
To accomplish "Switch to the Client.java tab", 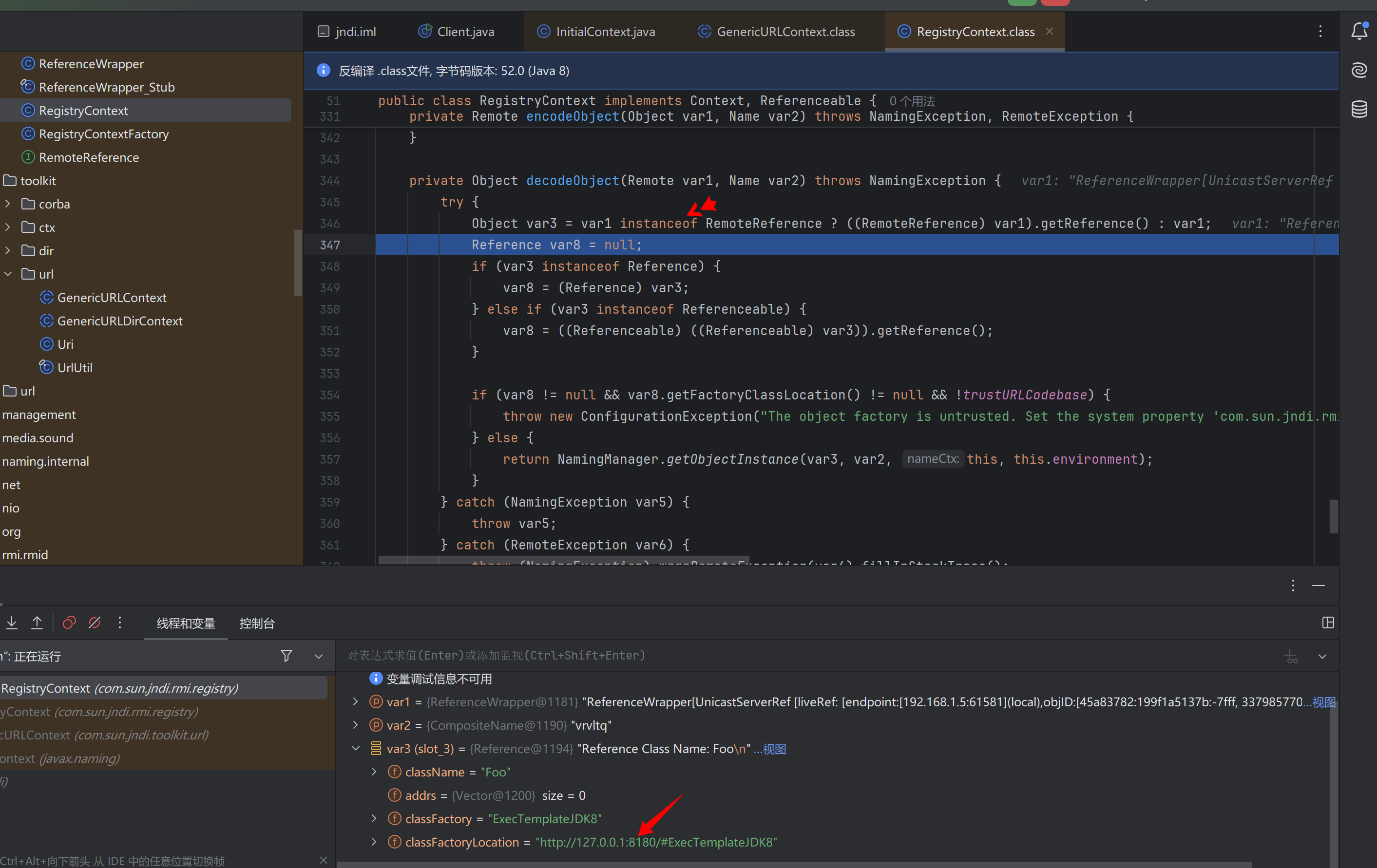I will (464, 32).
